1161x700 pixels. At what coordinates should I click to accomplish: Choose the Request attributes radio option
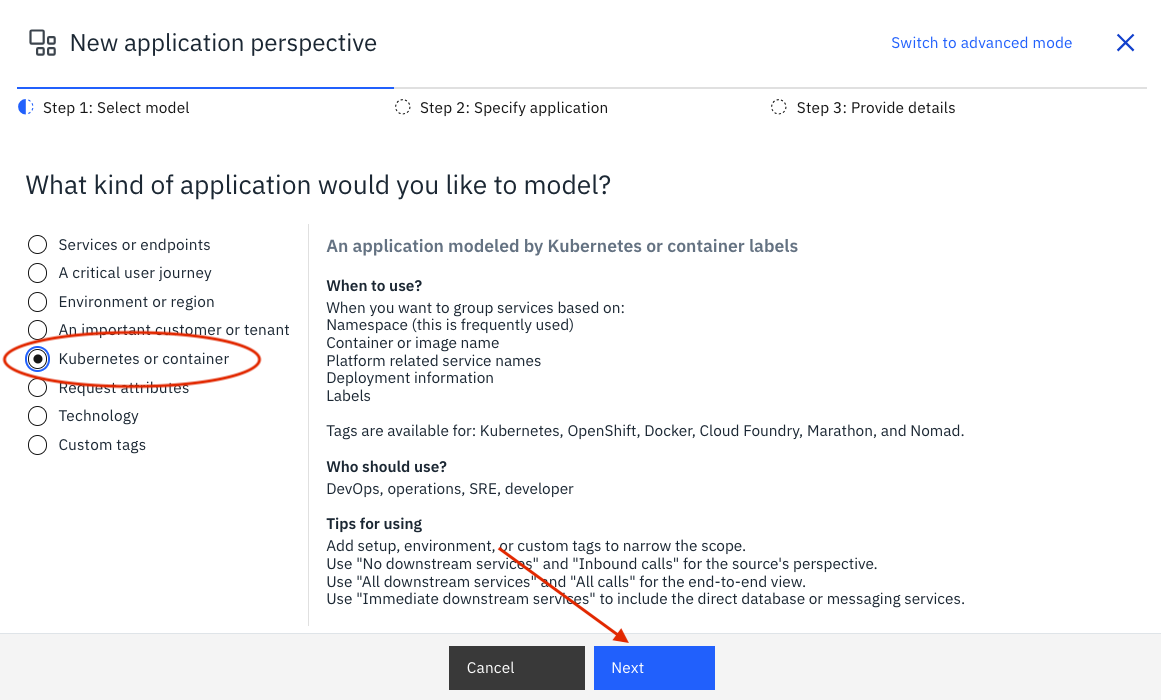[37, 387]
